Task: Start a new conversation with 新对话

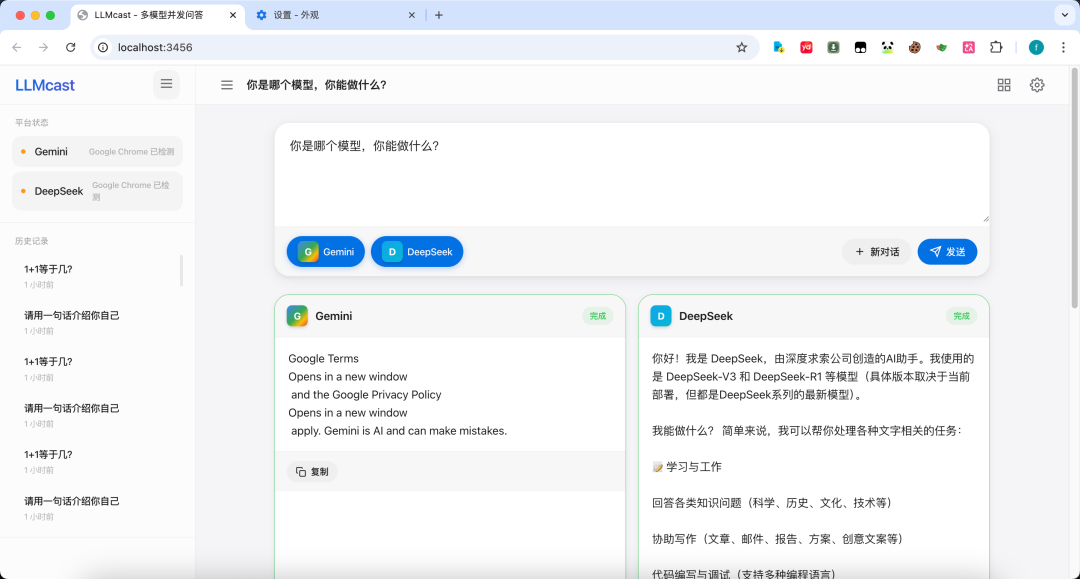Action: click(877, 252)
